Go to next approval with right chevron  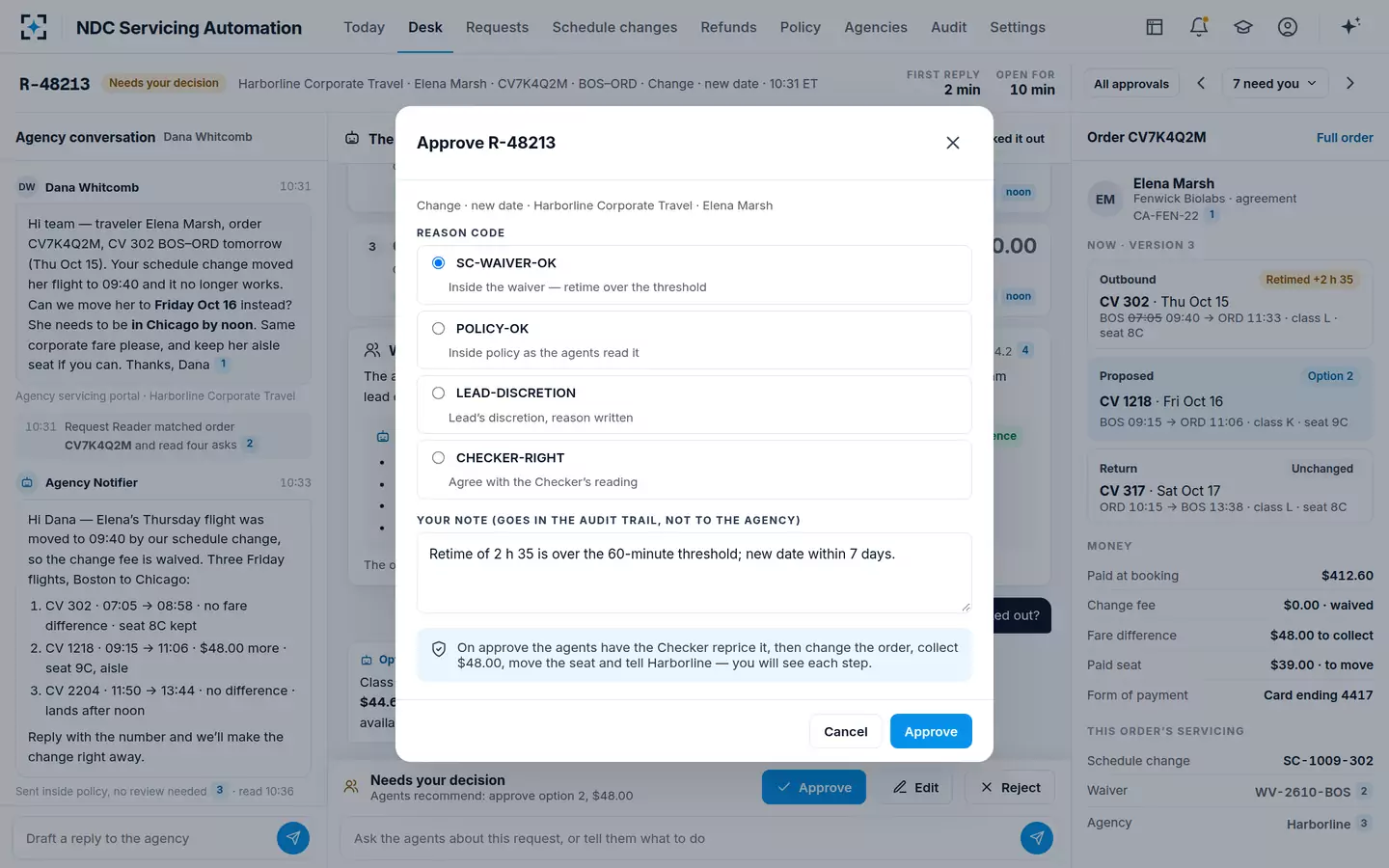[x=1350, y=83]
